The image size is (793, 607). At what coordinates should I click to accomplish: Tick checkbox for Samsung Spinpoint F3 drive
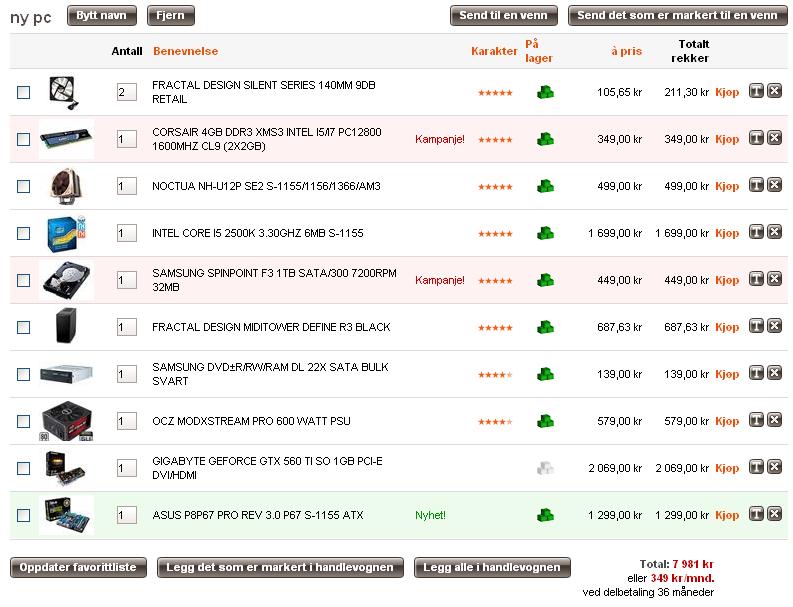tap(23, 280)
